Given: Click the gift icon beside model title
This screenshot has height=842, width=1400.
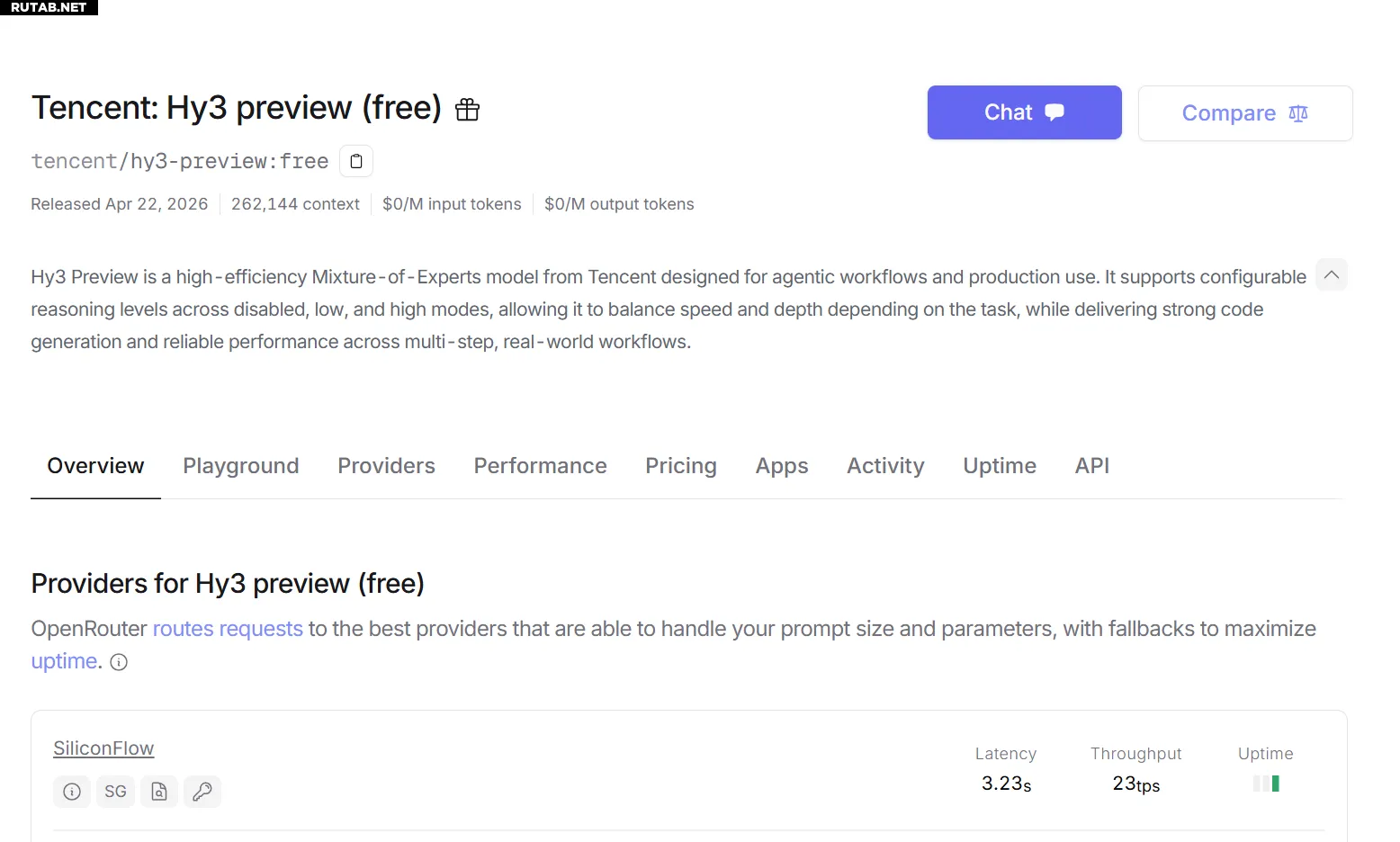Looking at the screenshot, I should (x=467, y=110).
